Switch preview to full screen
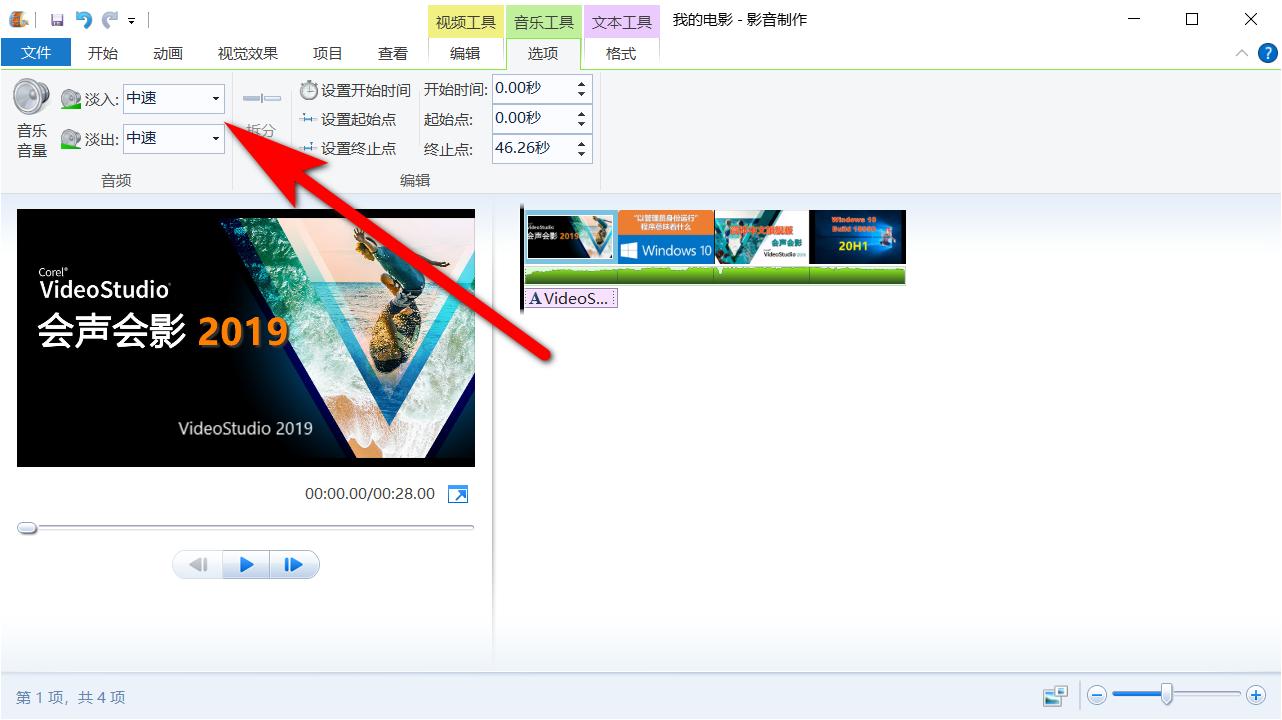This screenshot has width=1282, height=720. pos(457,493)
